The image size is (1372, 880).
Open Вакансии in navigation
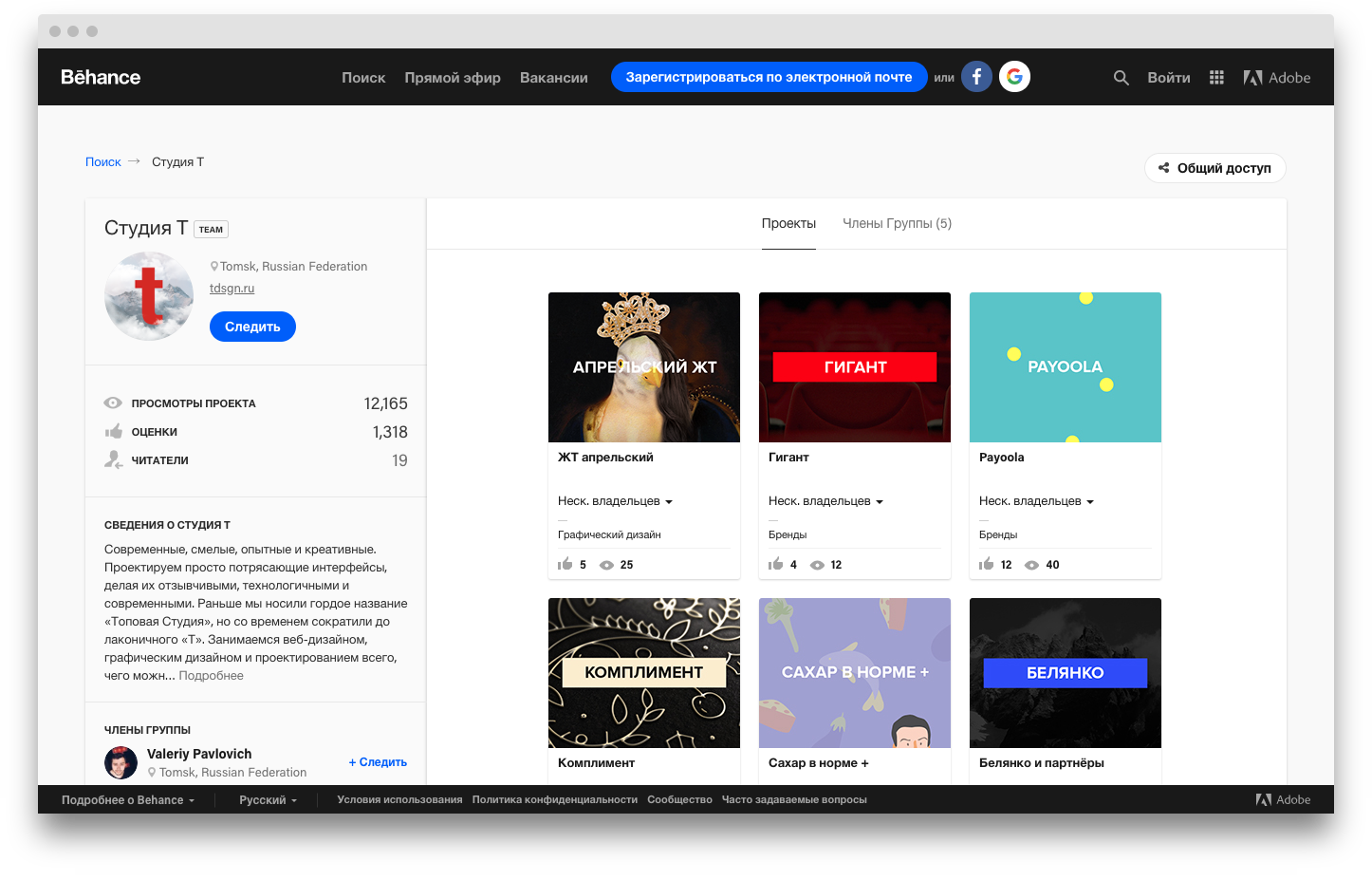click(x=554, y=78)
